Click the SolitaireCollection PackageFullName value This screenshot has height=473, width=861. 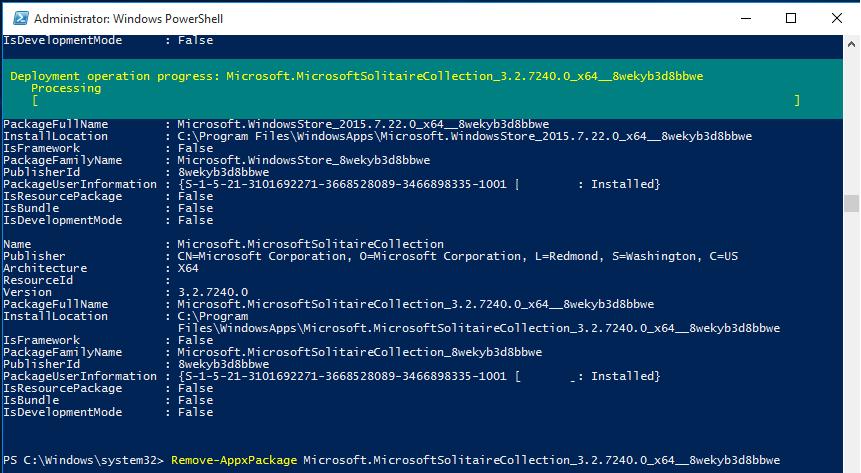tap(416, 304)
